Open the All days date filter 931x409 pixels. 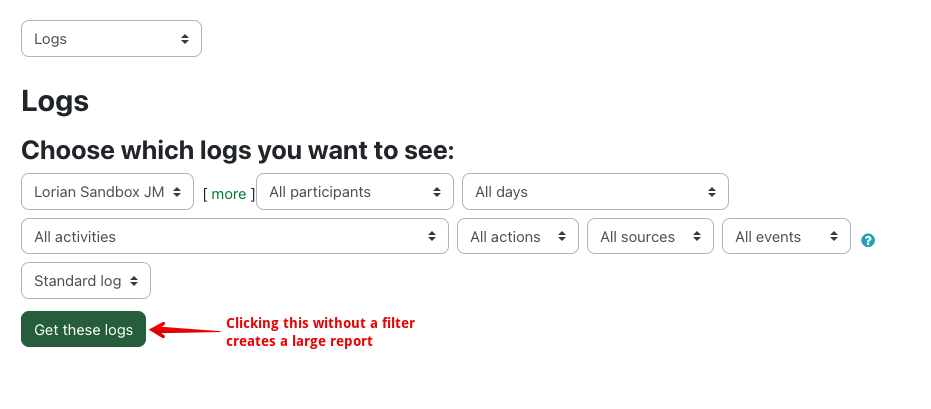(594, 192)
